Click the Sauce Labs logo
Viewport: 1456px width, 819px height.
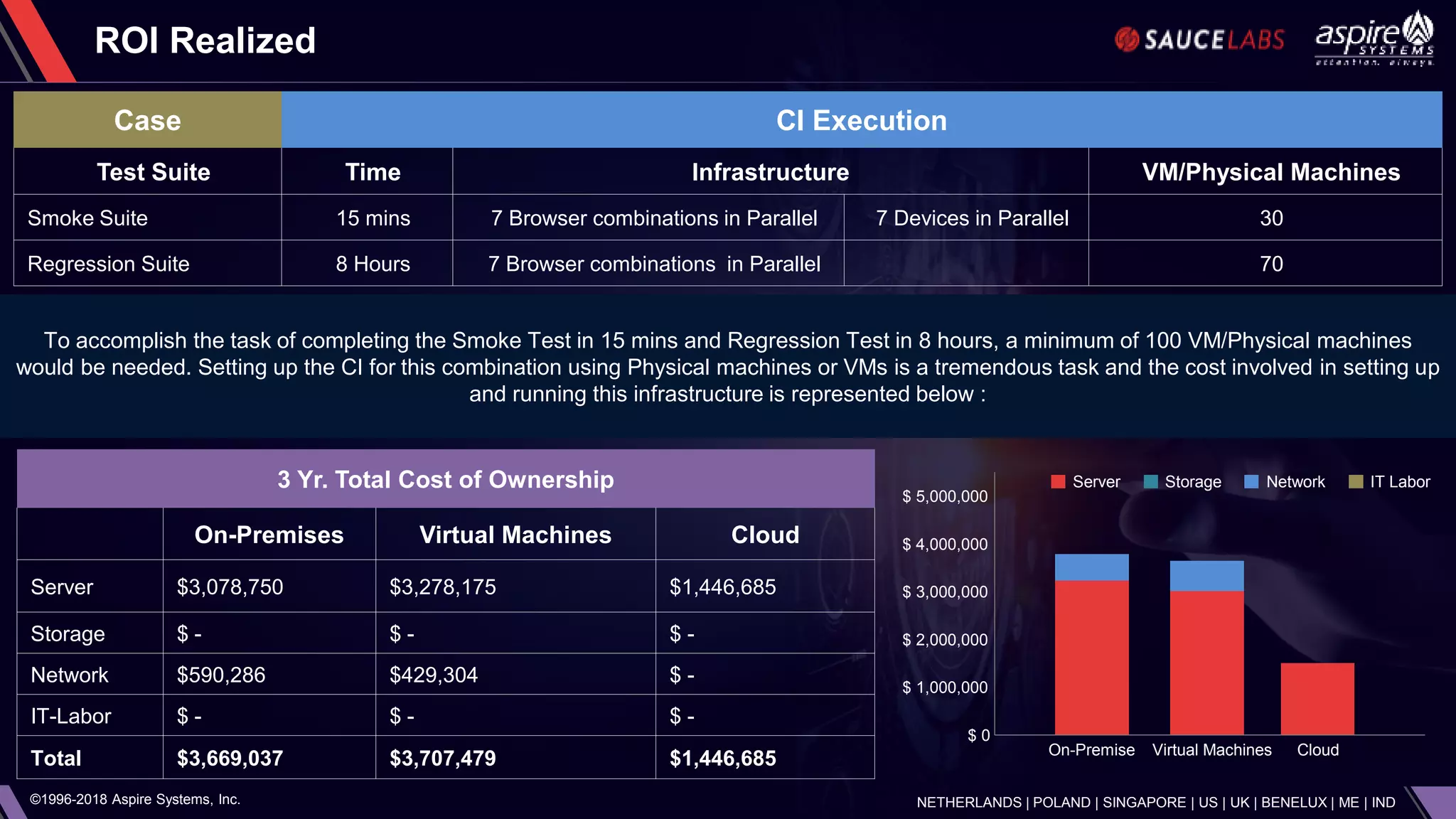tap(1199, 40)
